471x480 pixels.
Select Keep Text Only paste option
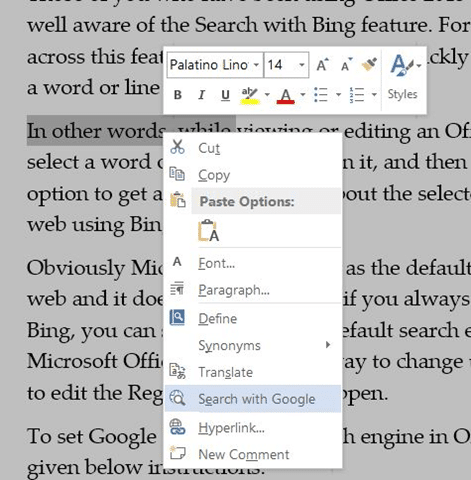click(209, 230)
